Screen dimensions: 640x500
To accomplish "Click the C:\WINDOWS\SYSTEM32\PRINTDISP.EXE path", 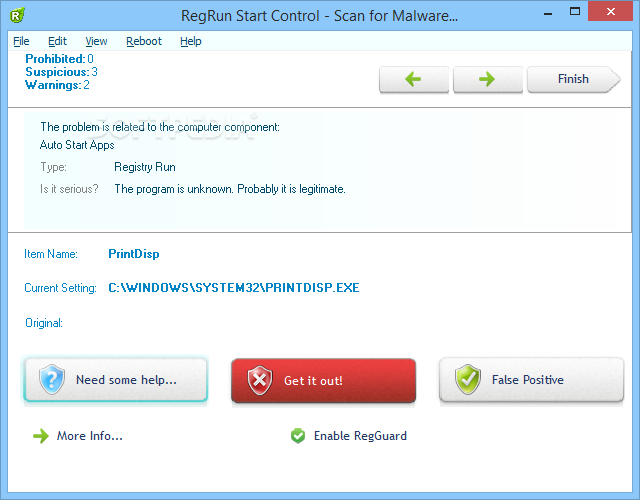I will [x=234, y=288].
